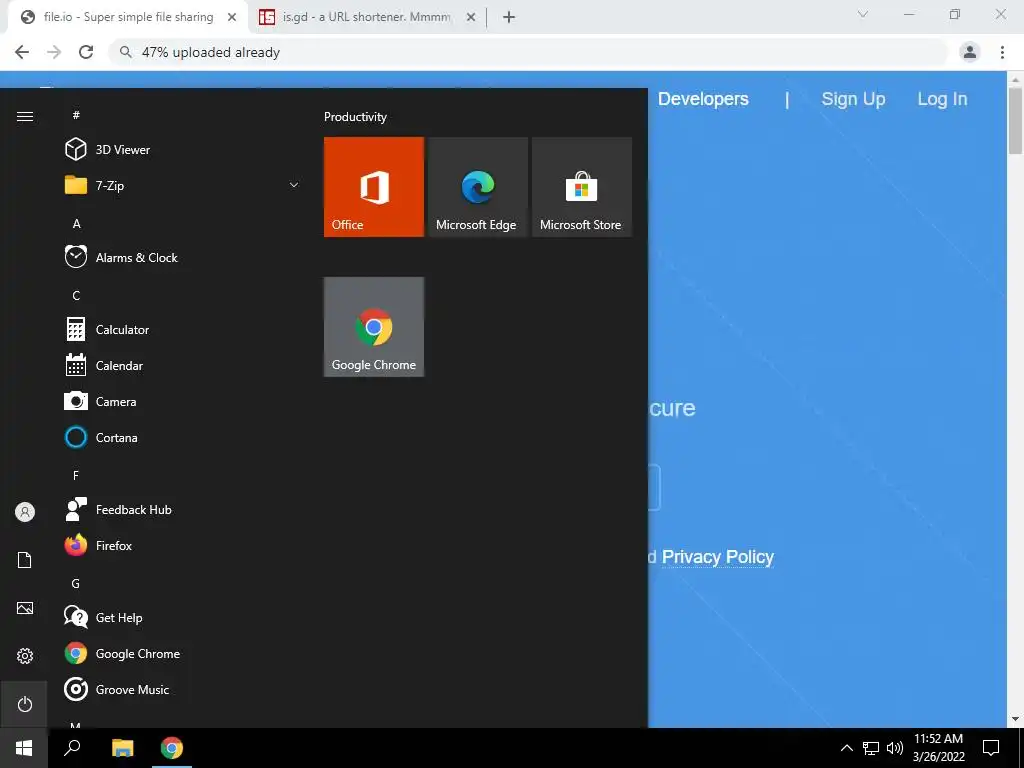This screenshot has height=768, width=1024.
Task: Click the page vertical scrollbar thumb
Action: point(1015,121)
